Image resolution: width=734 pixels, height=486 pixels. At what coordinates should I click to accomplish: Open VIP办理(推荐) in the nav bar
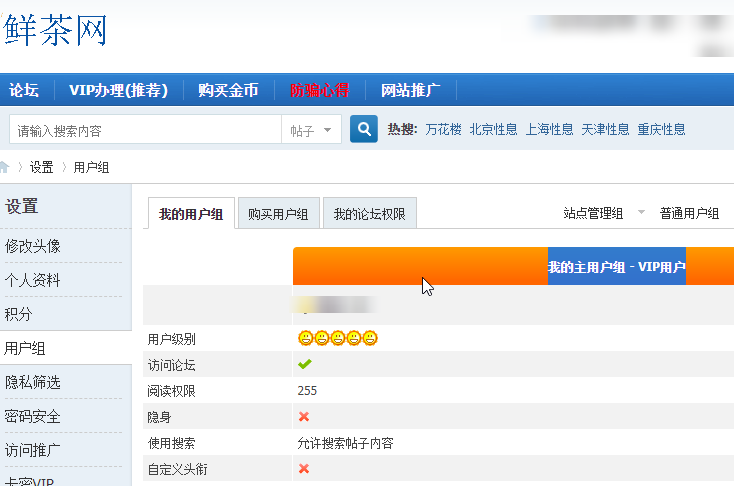click(x=118, y=90)
